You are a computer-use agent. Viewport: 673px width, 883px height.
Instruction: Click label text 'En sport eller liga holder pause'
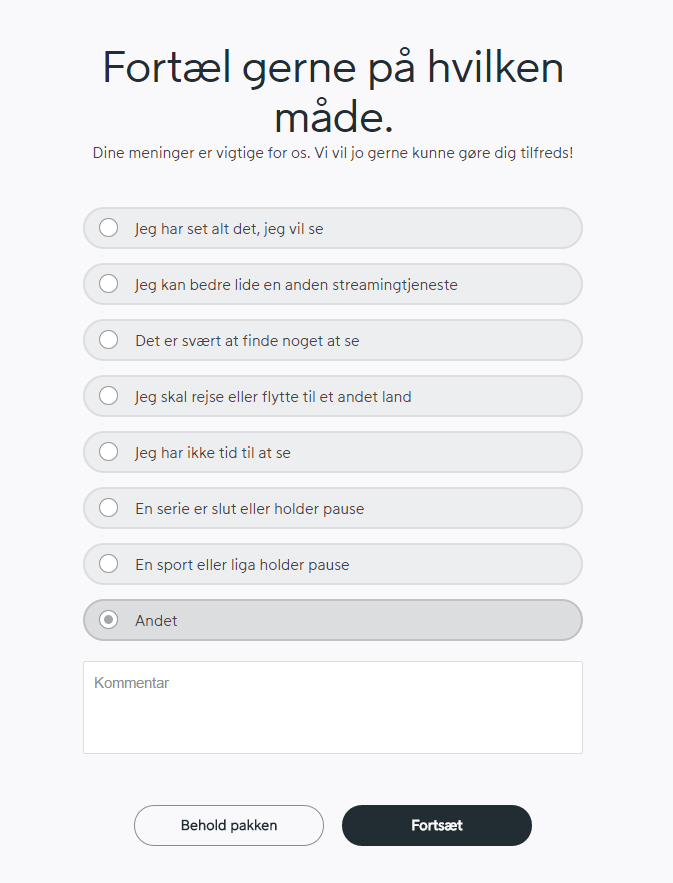(x=242, y=565)
